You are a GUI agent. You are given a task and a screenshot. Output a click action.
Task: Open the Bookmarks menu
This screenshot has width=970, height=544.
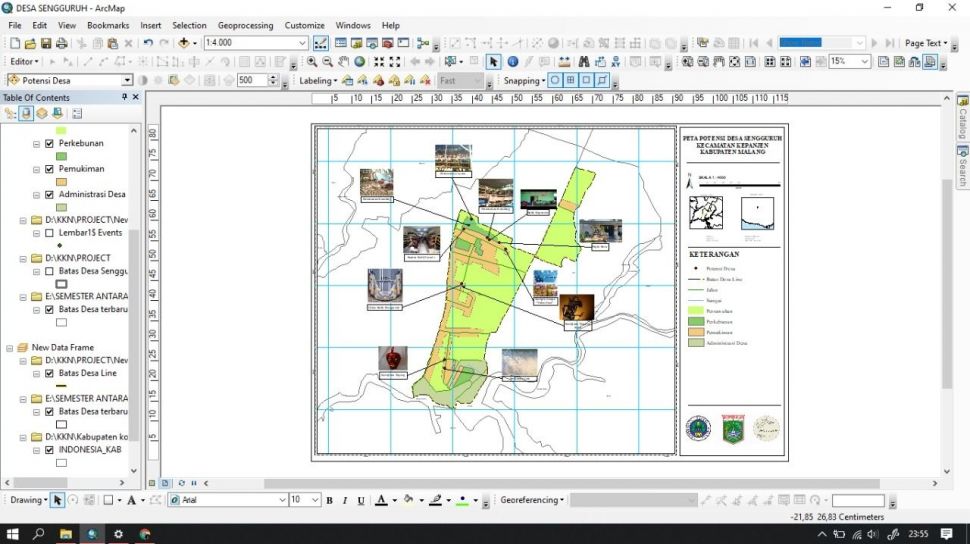[108, 25]
